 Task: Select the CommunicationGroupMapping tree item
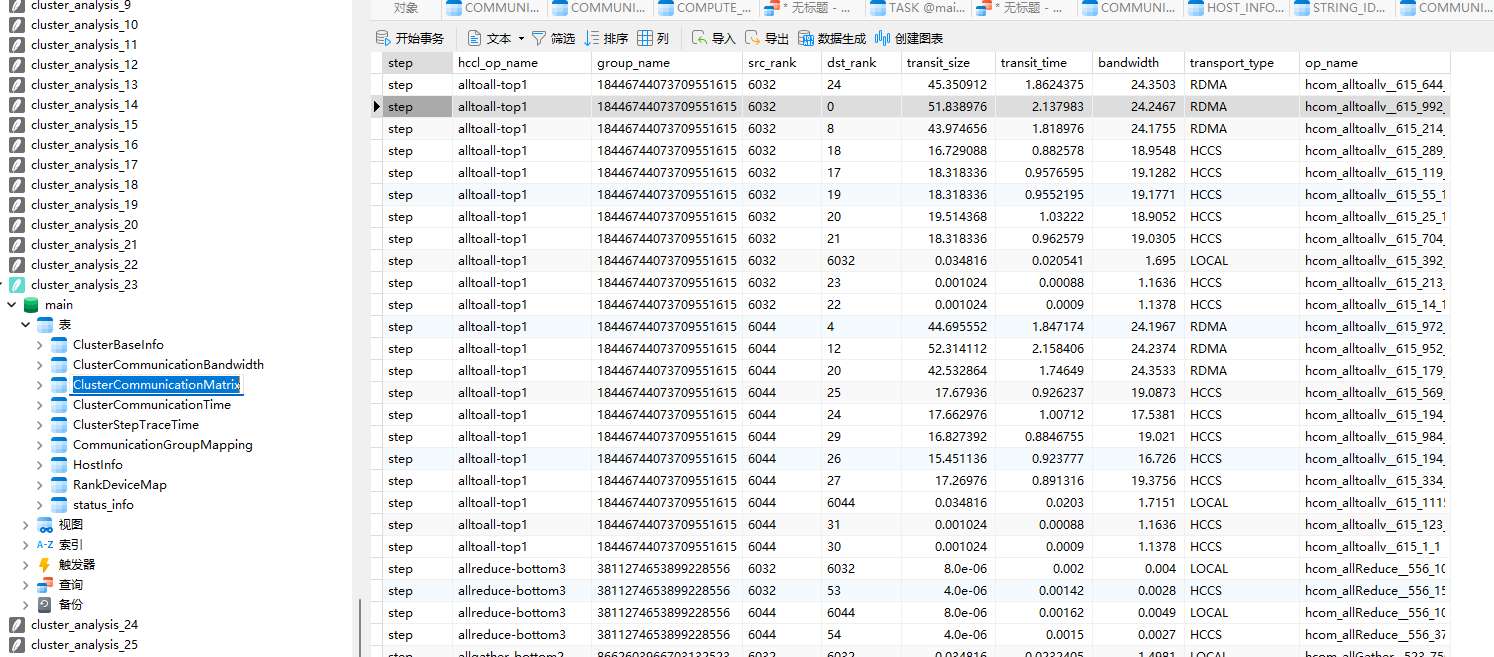(162, 445)
